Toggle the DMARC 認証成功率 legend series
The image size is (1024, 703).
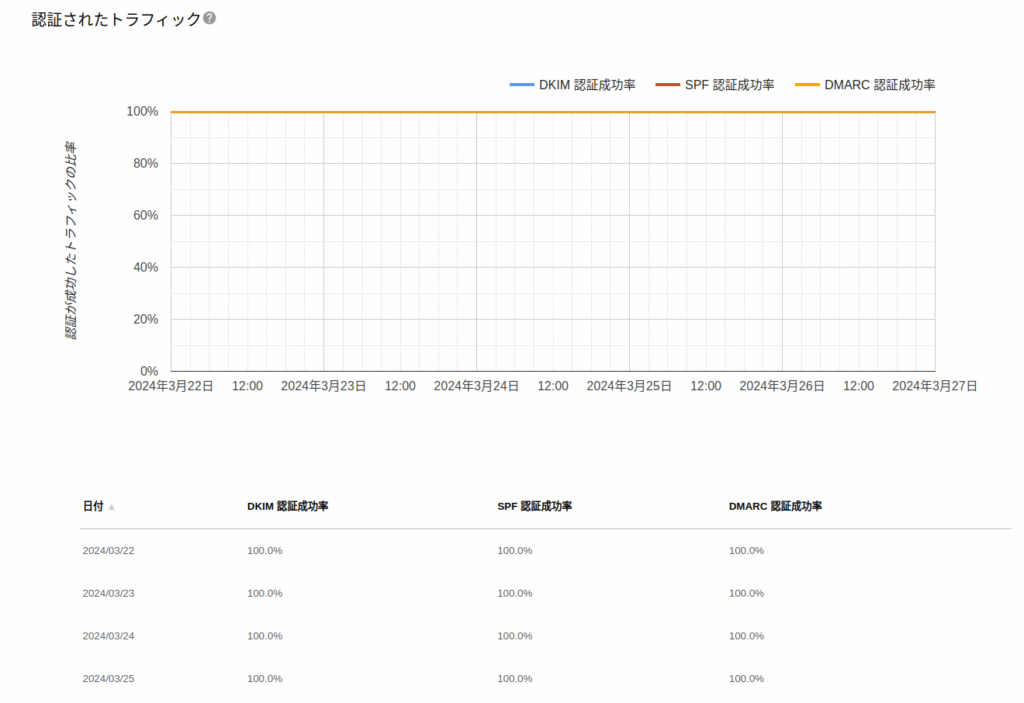point(865,85)
